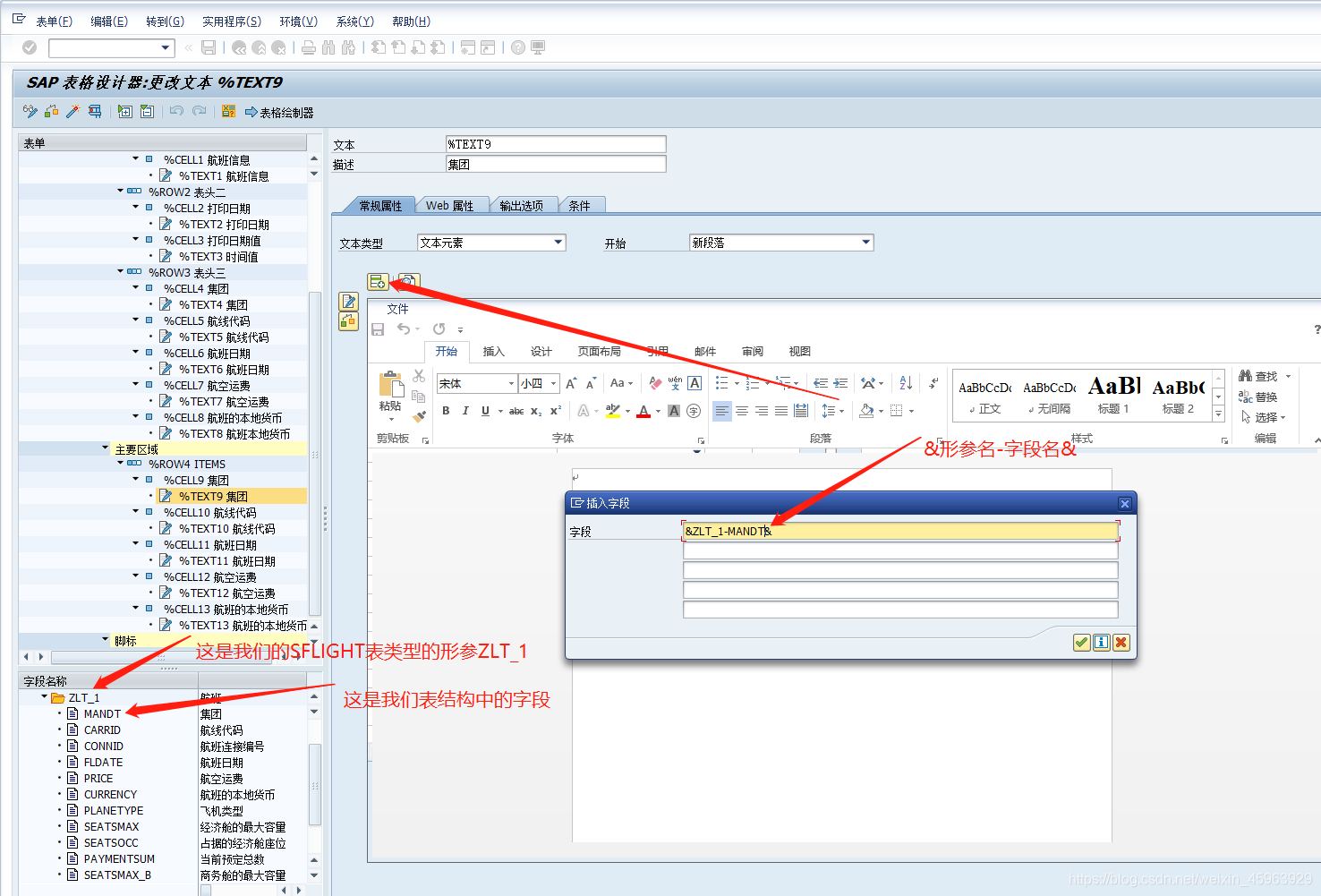The image size is (1321, 896).
Task: Click the Word editor save icon
Action: (x=378, y=329)
